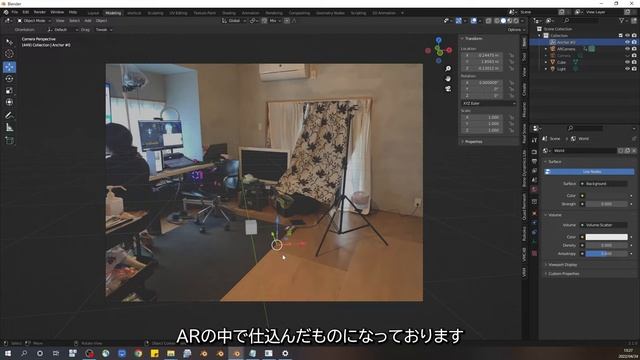Viewport: 640px width, 360px height.
Task: Adjust the Anisotropy slider
Action: [606, 254]
